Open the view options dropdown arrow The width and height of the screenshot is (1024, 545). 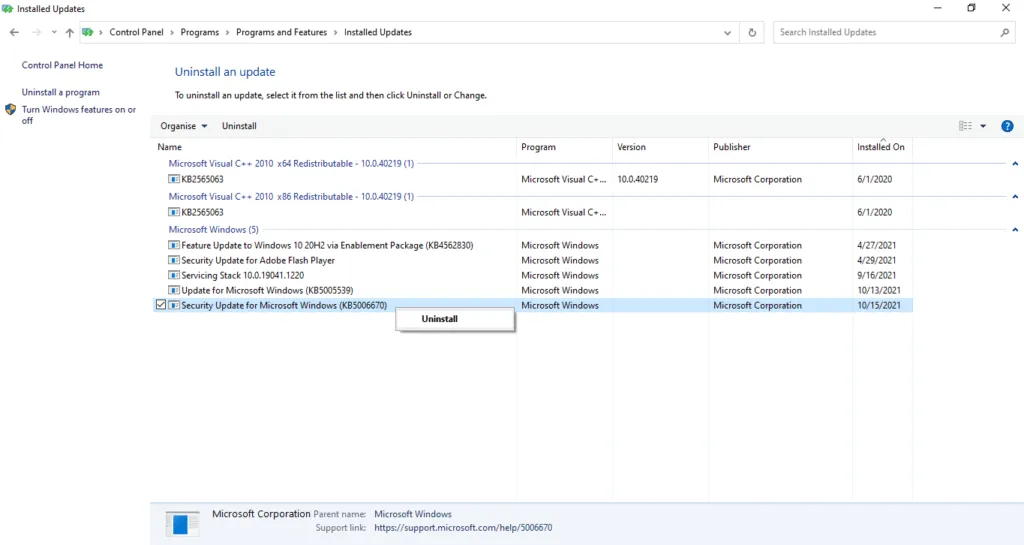(x=983, y=126)
